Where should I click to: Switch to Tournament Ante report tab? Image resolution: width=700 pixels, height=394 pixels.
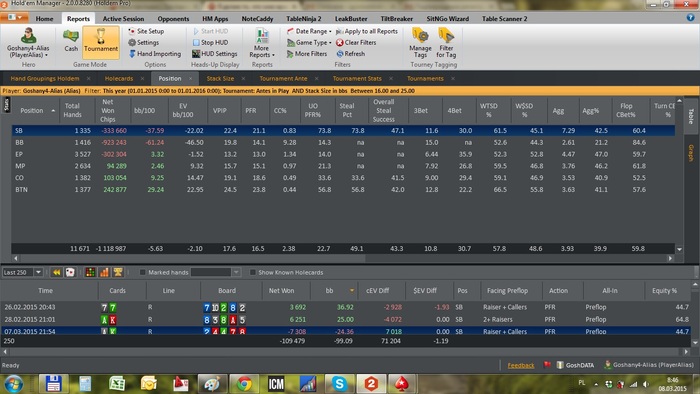click(x=283, y=79)
